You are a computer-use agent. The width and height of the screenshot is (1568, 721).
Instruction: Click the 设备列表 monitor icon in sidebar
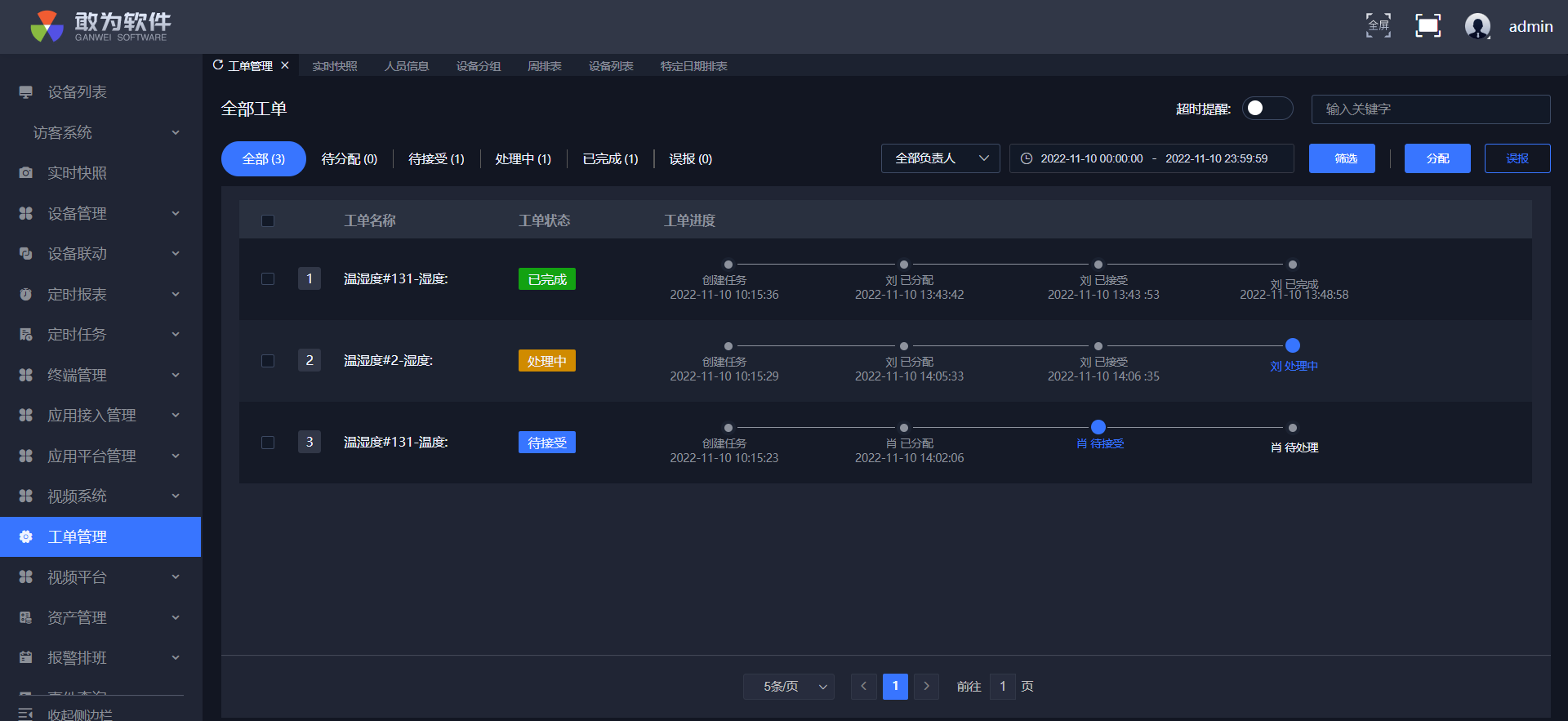26,92
